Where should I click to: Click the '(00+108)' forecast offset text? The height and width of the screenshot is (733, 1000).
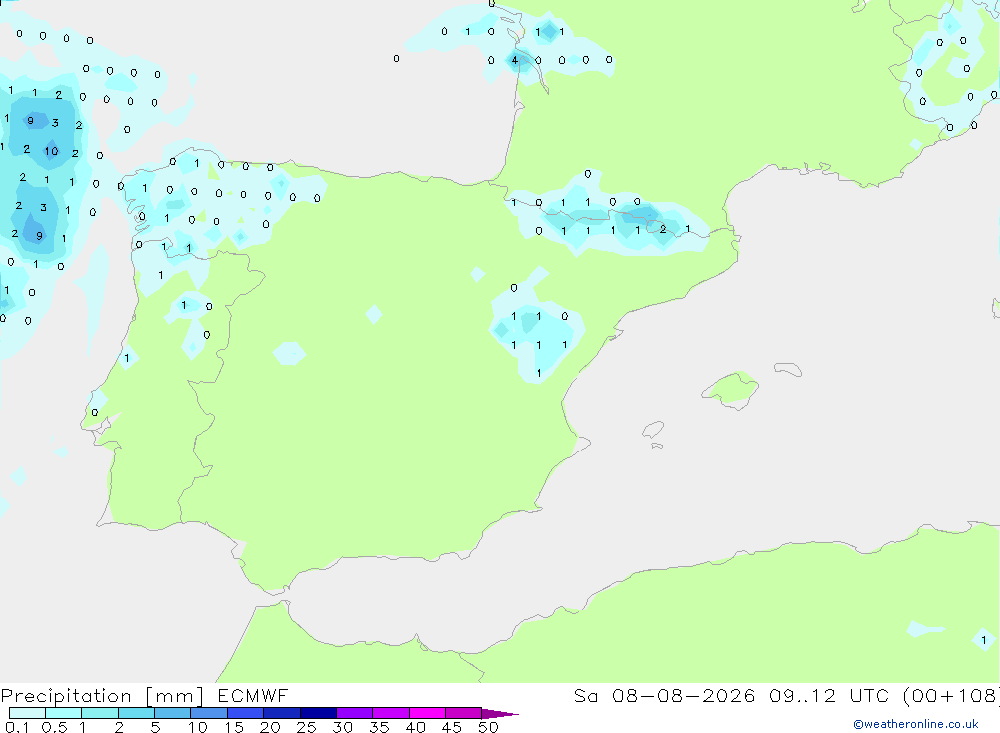(x=951, y=695)
